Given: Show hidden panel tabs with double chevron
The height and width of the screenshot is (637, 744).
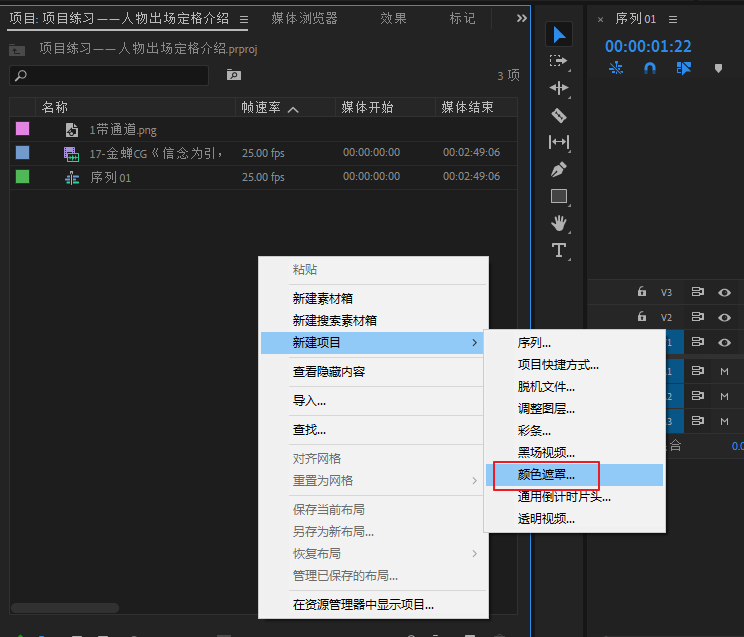Looking at the screenshot, I should tap(521, 18).
